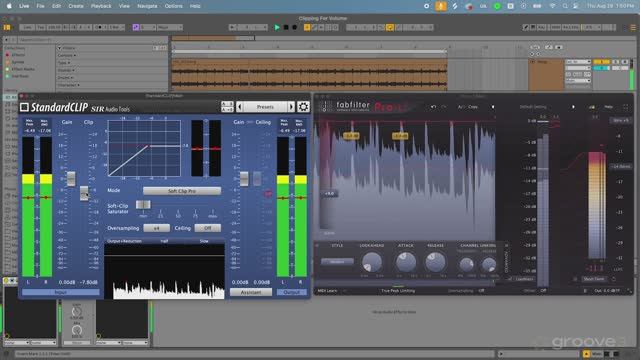Toggle the metronome in Live
Image resolution: width=640 pixels, height=360 pixels.
click(100, 27)
